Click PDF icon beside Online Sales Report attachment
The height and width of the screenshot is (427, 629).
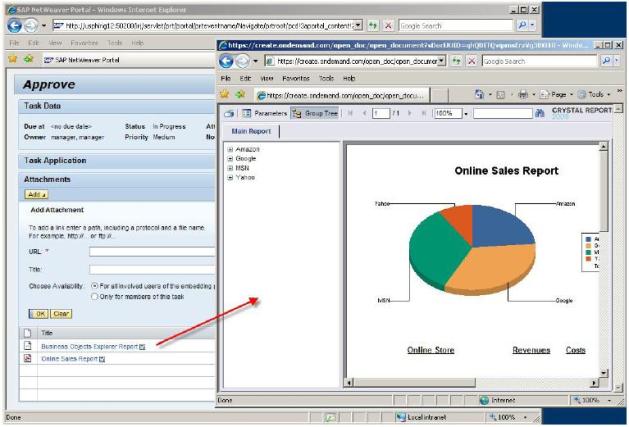(27, 358)
